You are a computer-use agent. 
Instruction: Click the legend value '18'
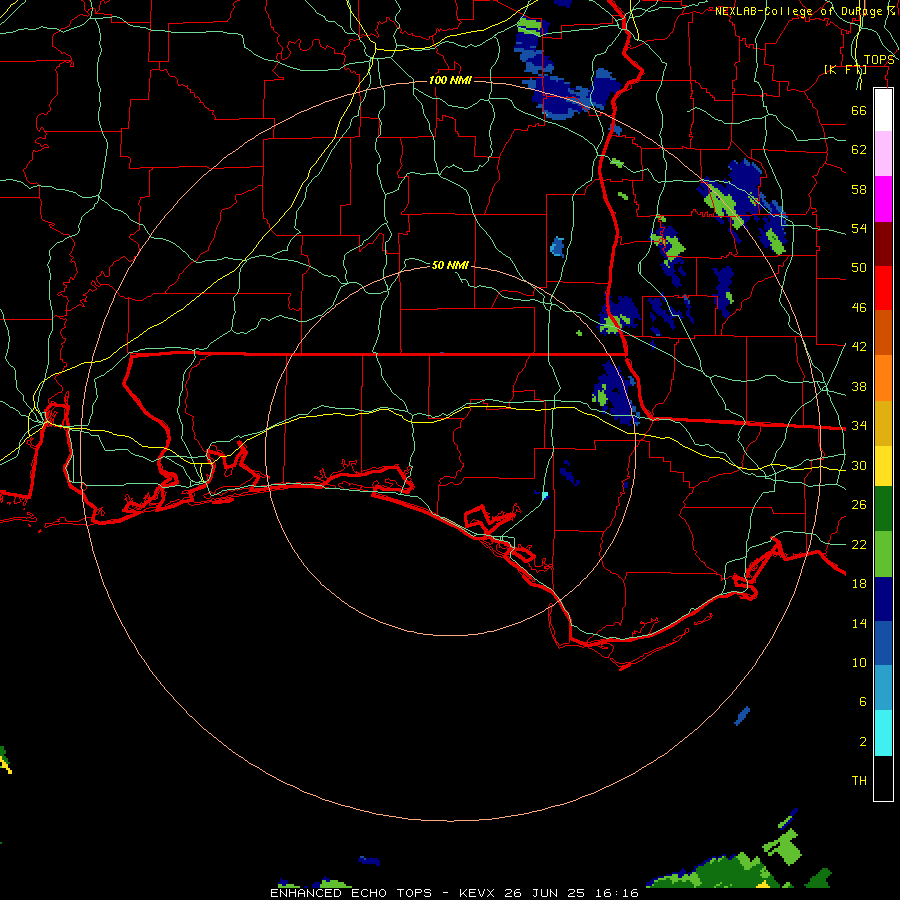coord(859,584)
